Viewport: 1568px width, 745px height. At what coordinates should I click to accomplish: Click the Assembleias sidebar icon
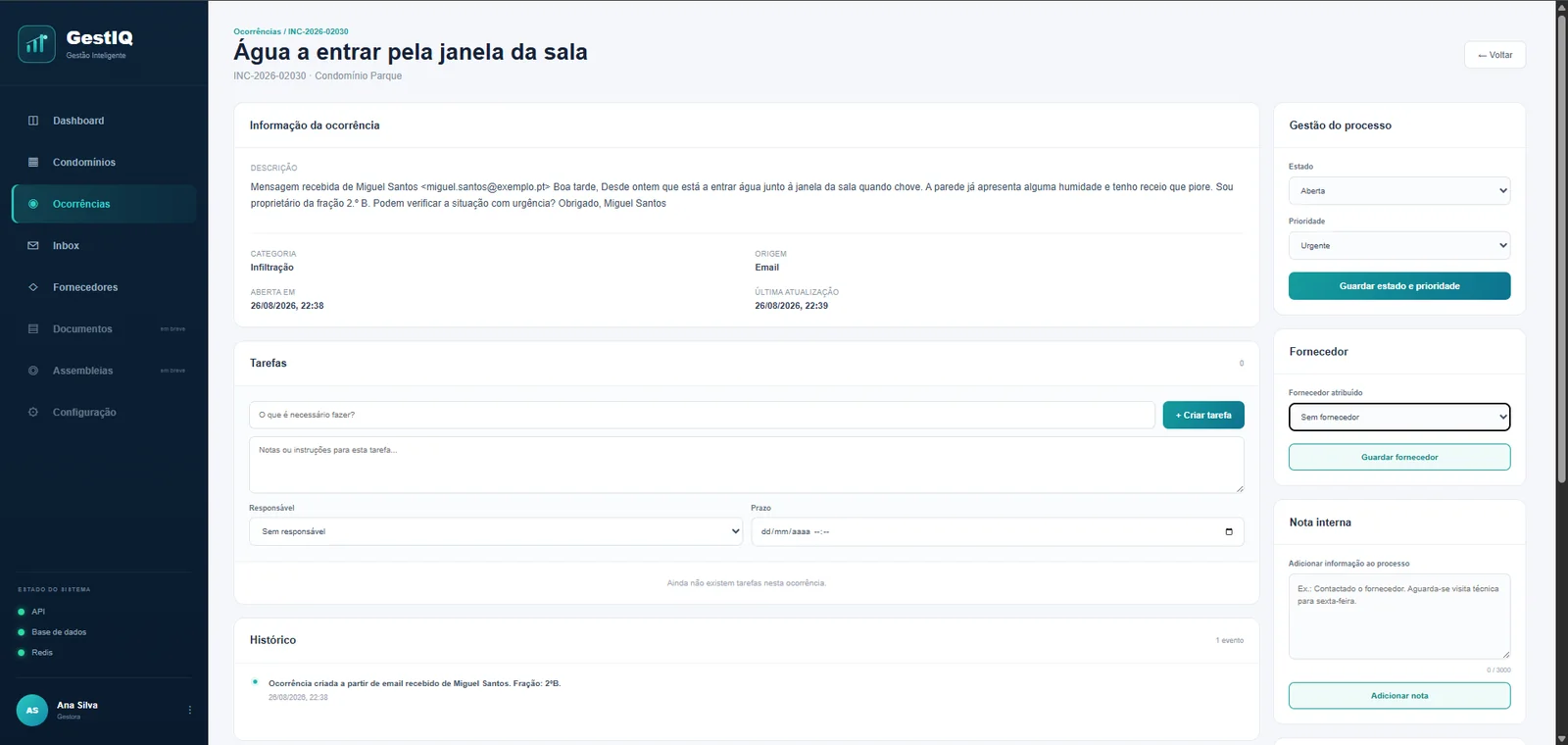coord(33,371)
